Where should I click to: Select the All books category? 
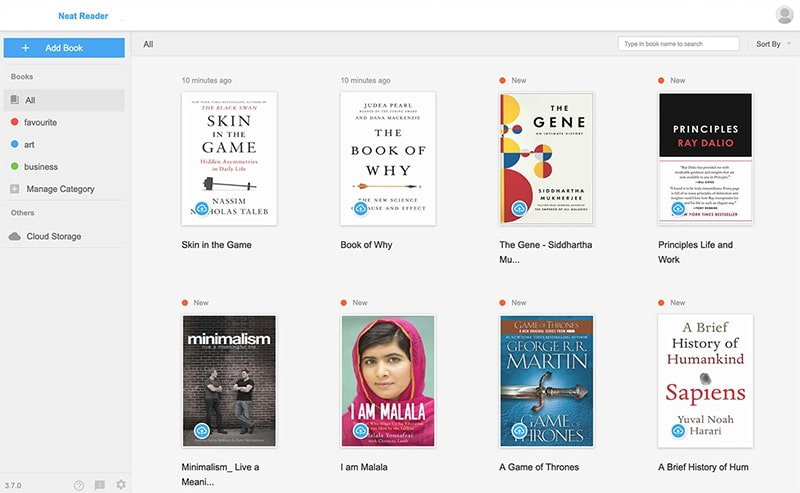(x=64, y=100)
